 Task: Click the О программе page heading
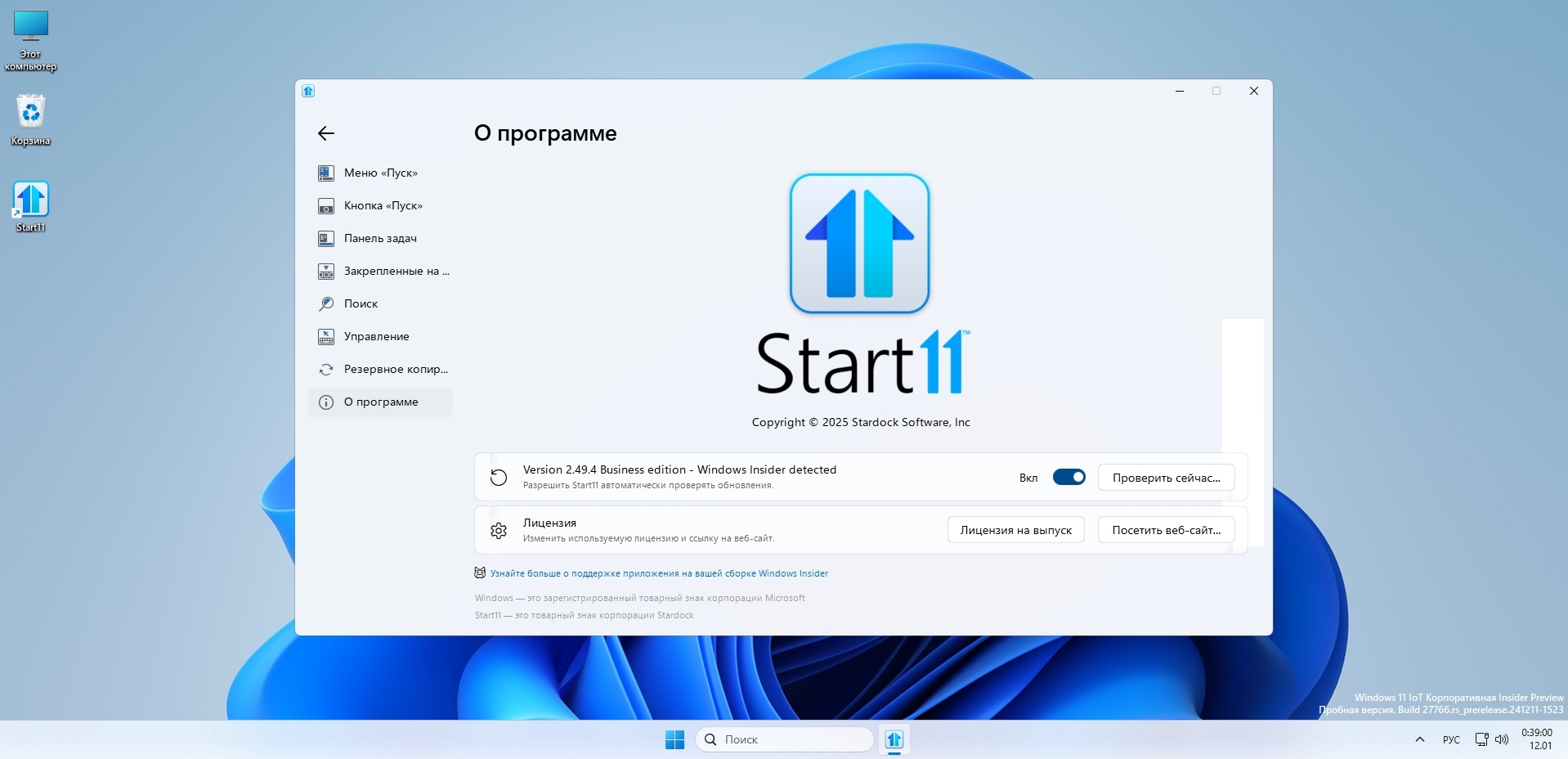click(x=545, y=133)
